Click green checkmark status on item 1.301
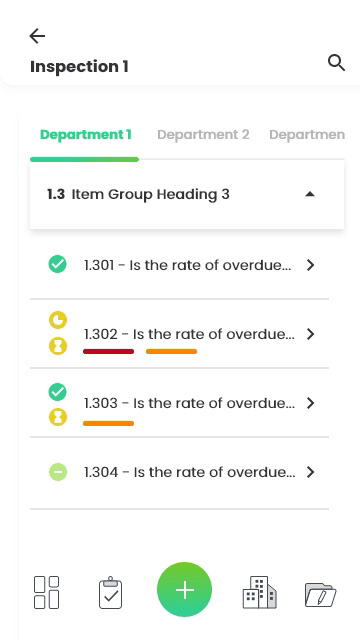 pos(58,264)
